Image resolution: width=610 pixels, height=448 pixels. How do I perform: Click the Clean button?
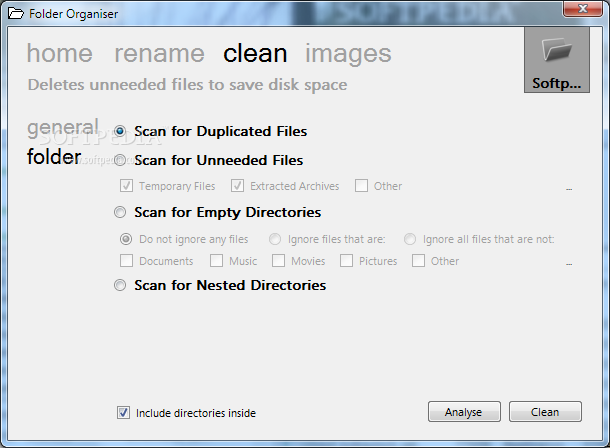coord(545,412)
